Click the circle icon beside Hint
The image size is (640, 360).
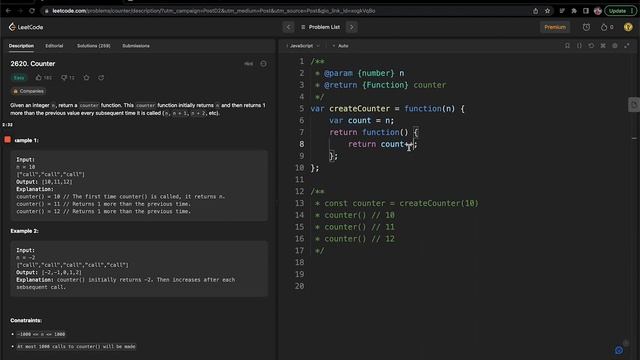(x=263, y=64)
